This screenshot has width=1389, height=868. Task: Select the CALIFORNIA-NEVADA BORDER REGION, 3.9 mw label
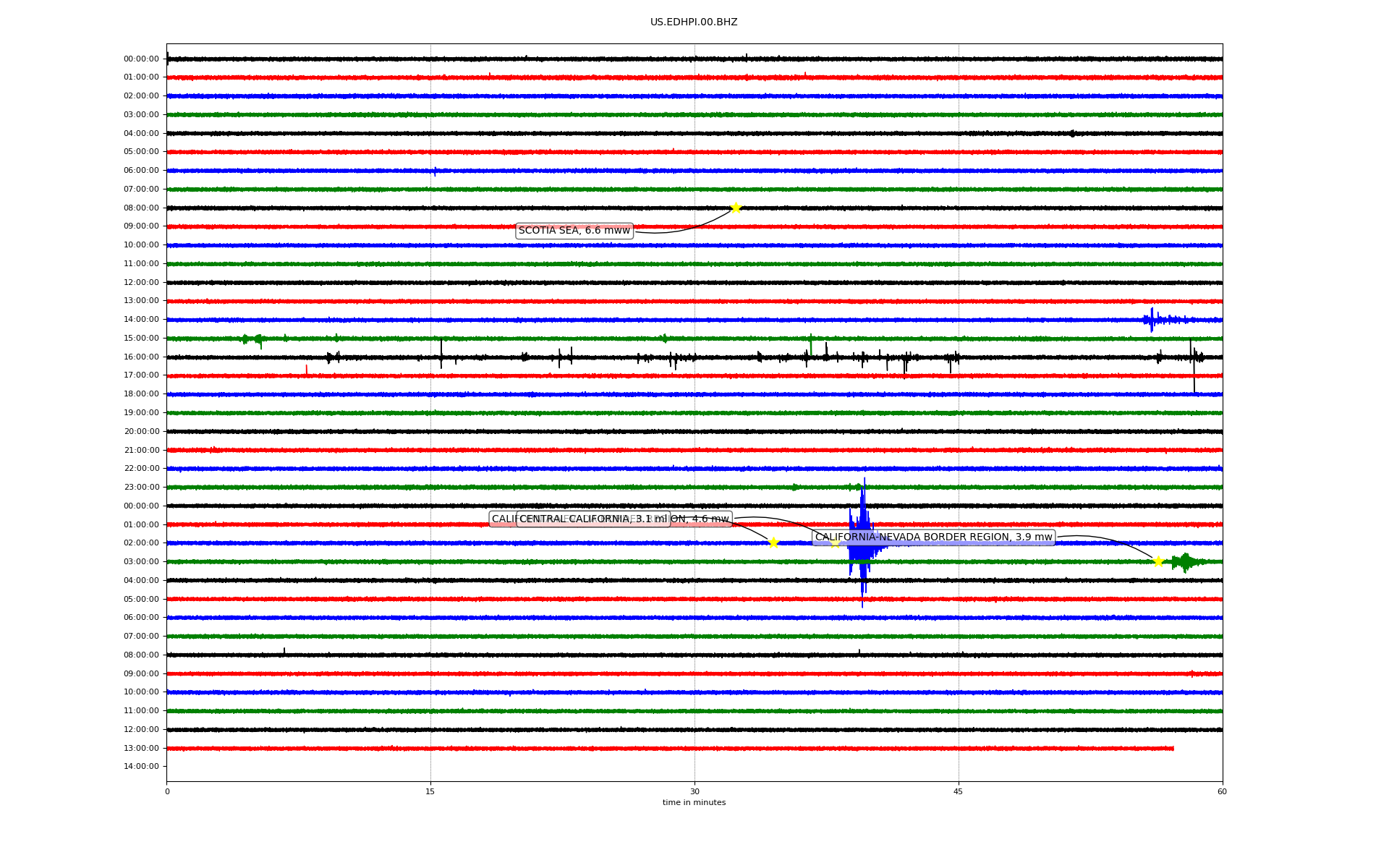click(x=933, y=537)
